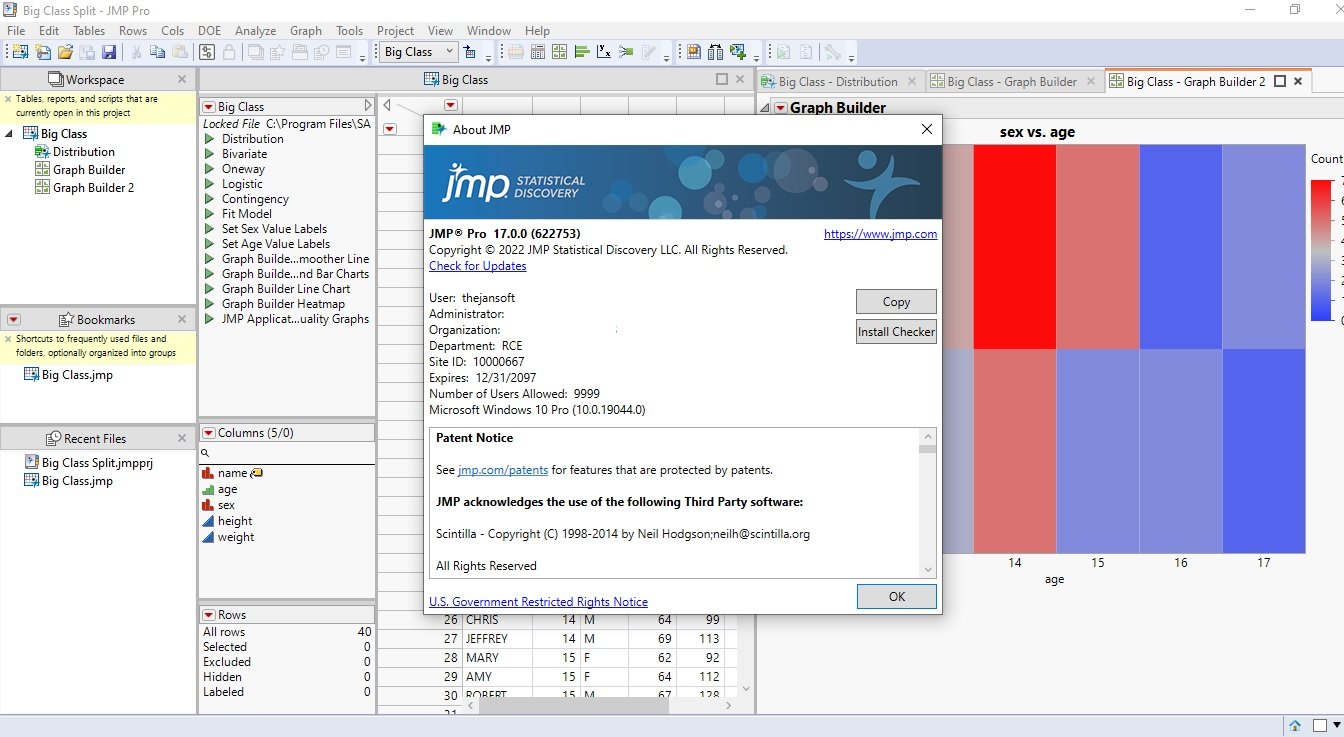
Task: Open the Bookmarks red triangle menu
Action: click(14, 319)
